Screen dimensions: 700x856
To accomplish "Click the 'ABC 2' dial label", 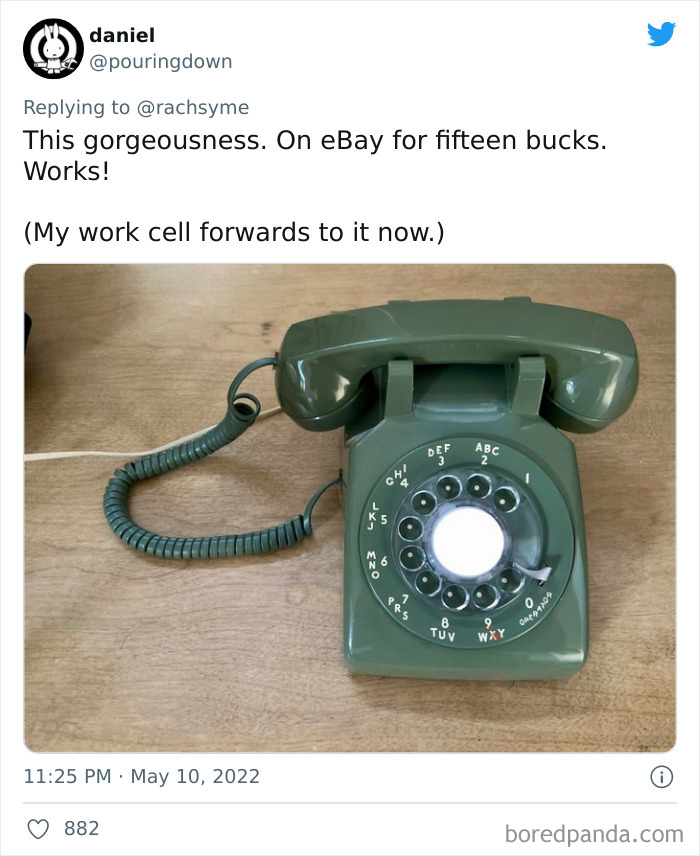I will click(x=487, y=453).
